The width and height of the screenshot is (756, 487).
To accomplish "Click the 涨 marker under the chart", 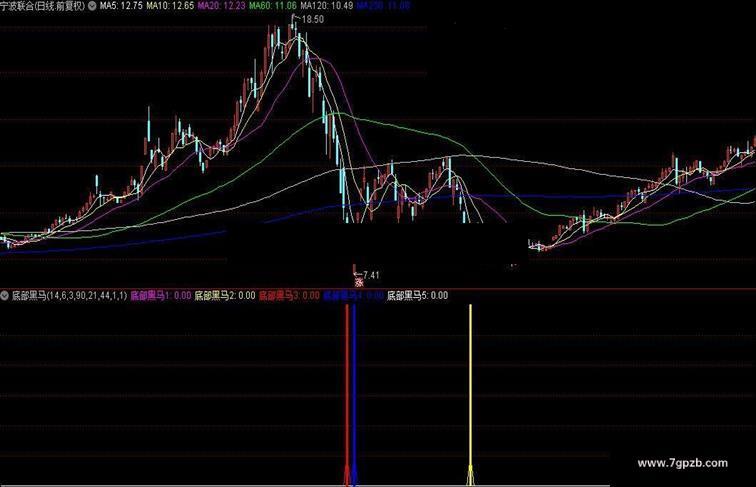I will 359,284.
